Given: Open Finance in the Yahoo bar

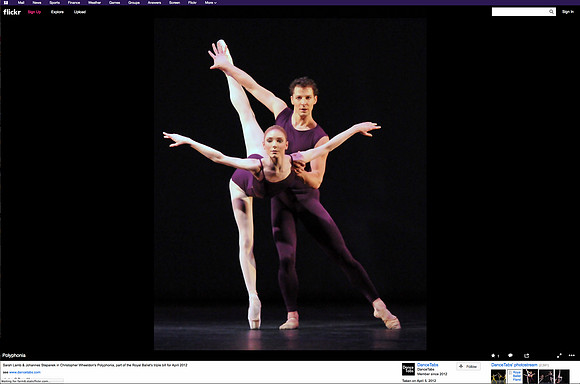Looking at the screenshot, I should pyautogui.click(x=74, y=3).
